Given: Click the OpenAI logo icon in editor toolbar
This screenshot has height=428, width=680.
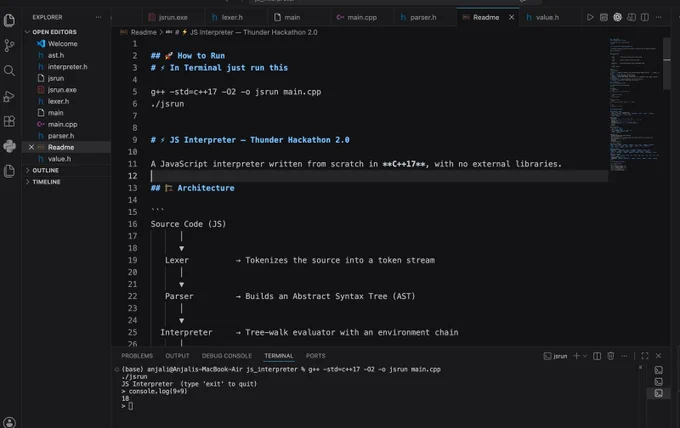Looking at the screenshot, I should tap(618, 17).
